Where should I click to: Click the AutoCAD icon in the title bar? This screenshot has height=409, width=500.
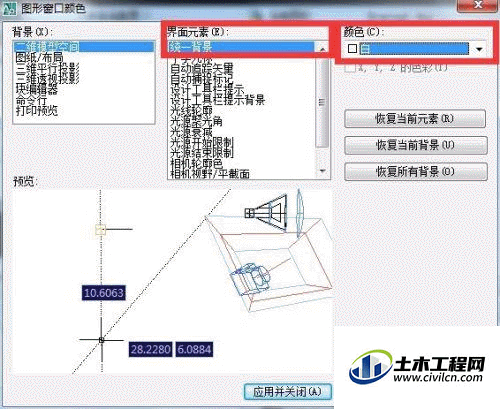tap(9, 8)
